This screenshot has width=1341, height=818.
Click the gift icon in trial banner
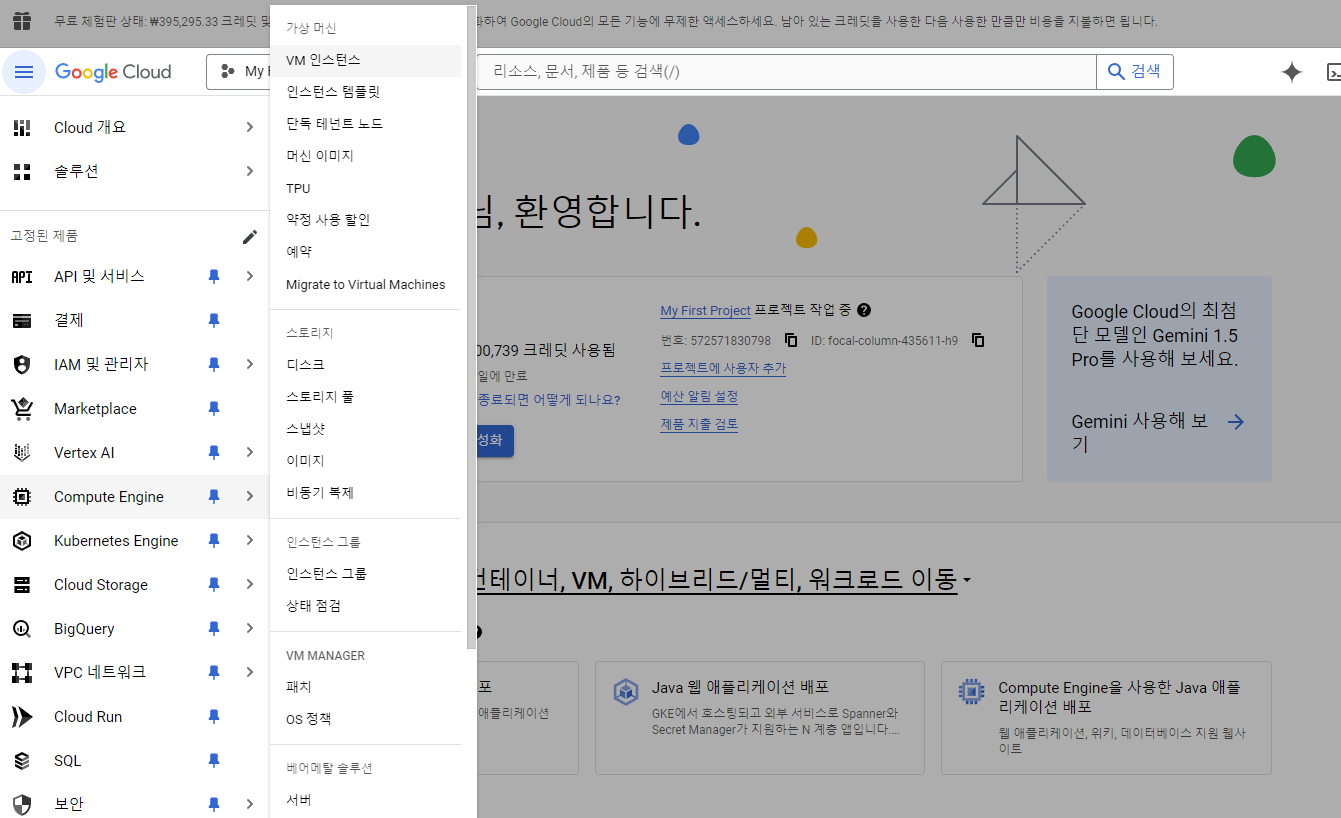(x=22, y=21)
